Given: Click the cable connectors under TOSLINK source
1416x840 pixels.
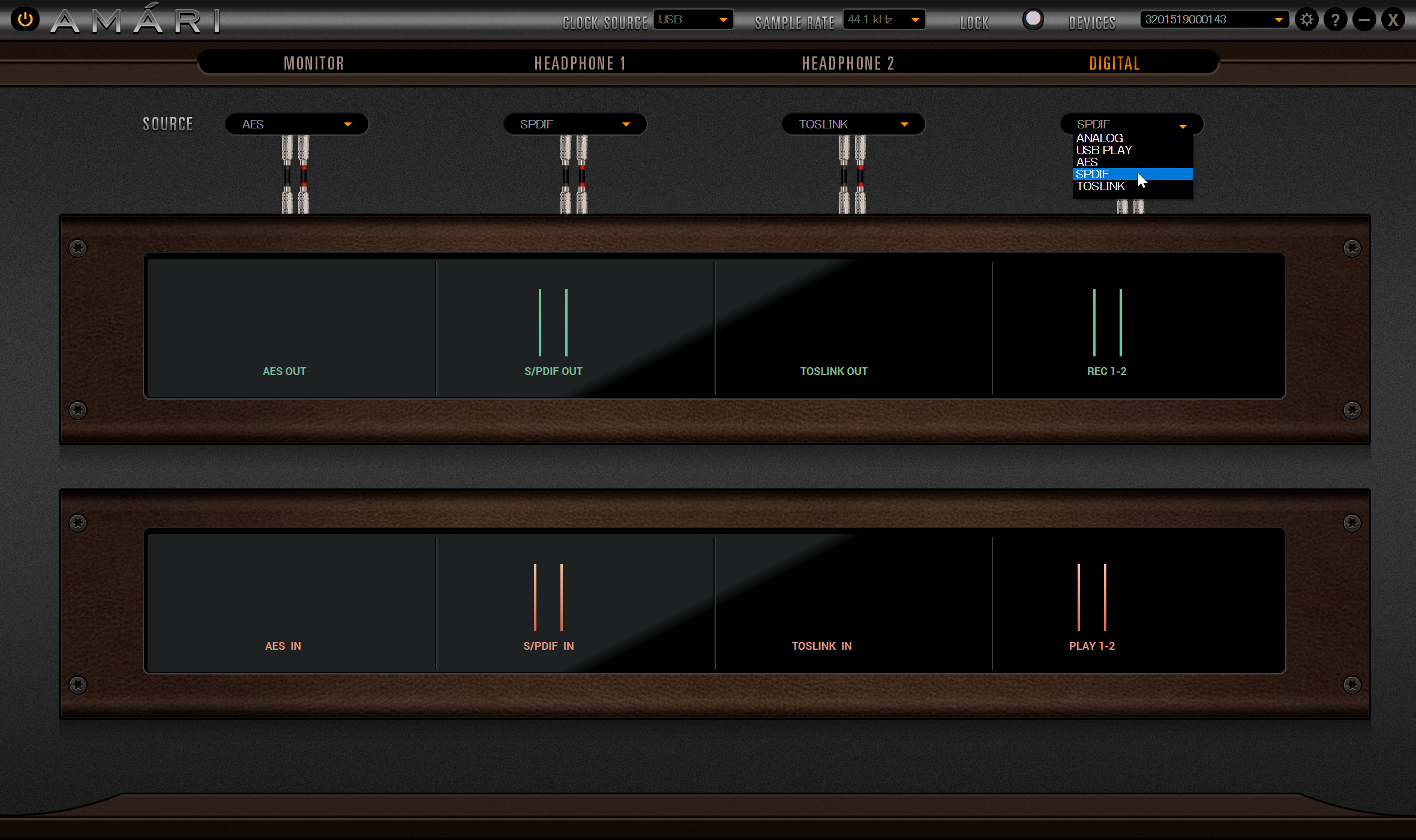Looking at the screenshot, I should (x=852, y=174).
